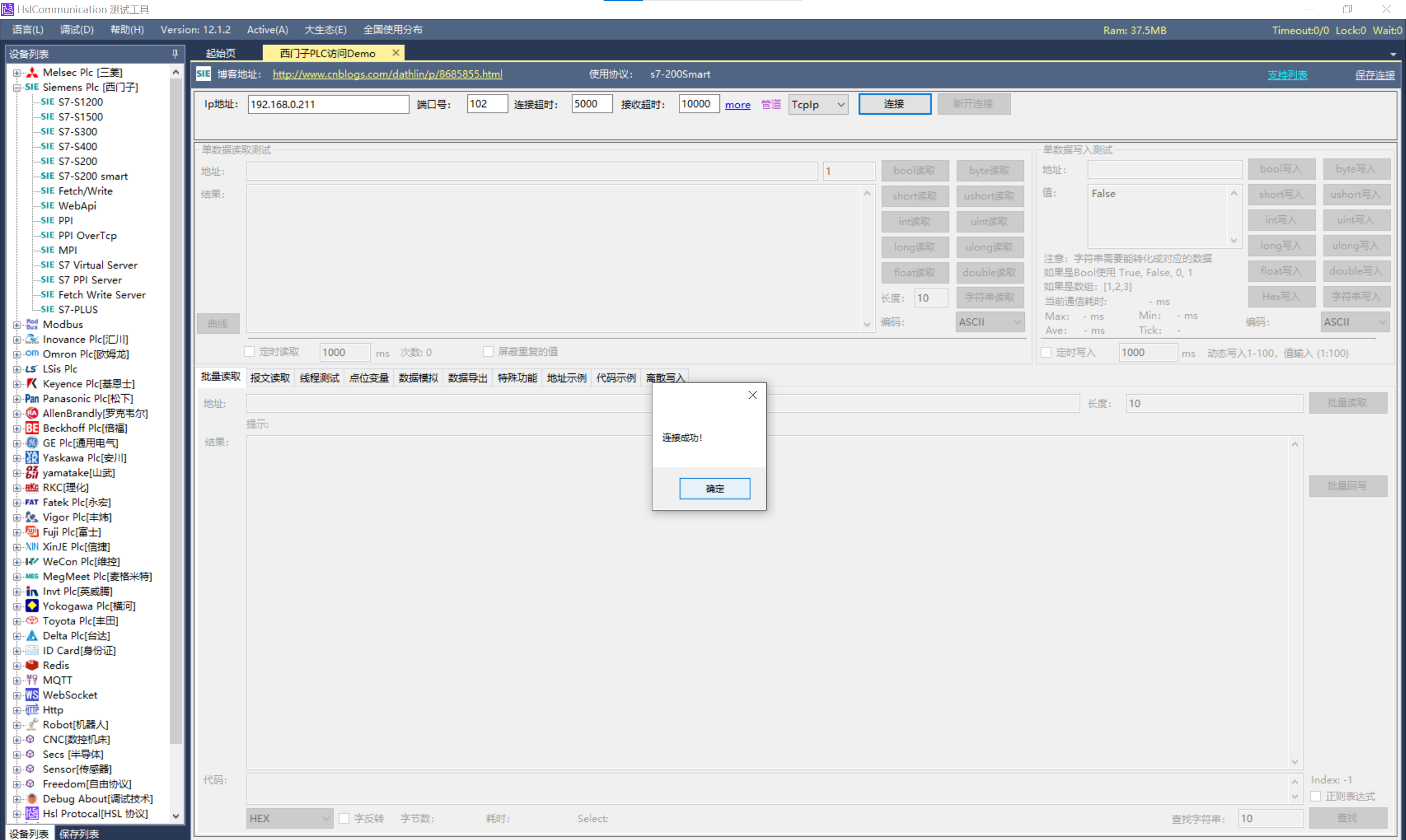1406x840 pixels.
Task: Click the Yokogawa Plc icon
Action: point(32,606)
